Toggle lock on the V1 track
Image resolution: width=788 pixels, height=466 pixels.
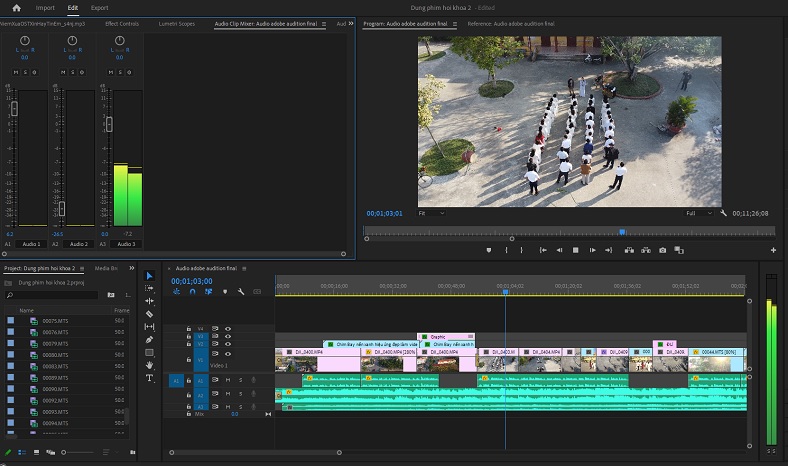pyautogui.click(x=190, y=359)
